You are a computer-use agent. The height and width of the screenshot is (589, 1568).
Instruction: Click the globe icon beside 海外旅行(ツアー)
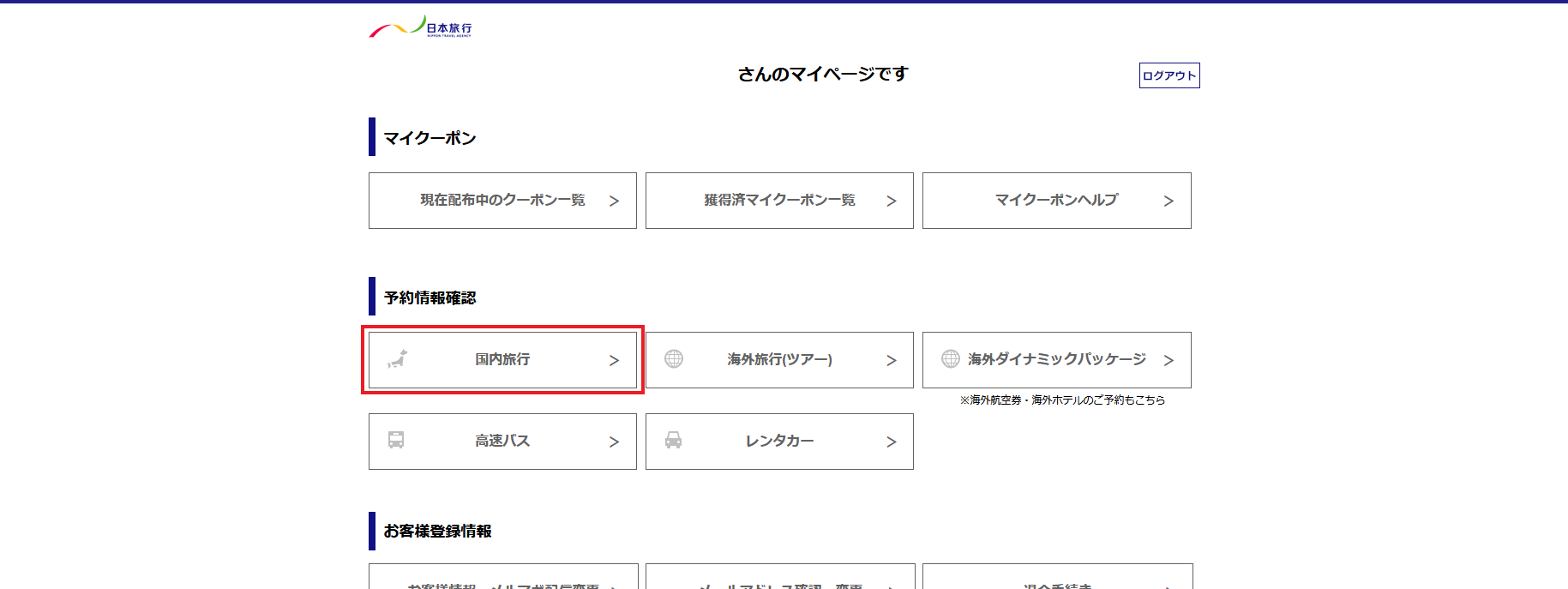pos(674,359)
